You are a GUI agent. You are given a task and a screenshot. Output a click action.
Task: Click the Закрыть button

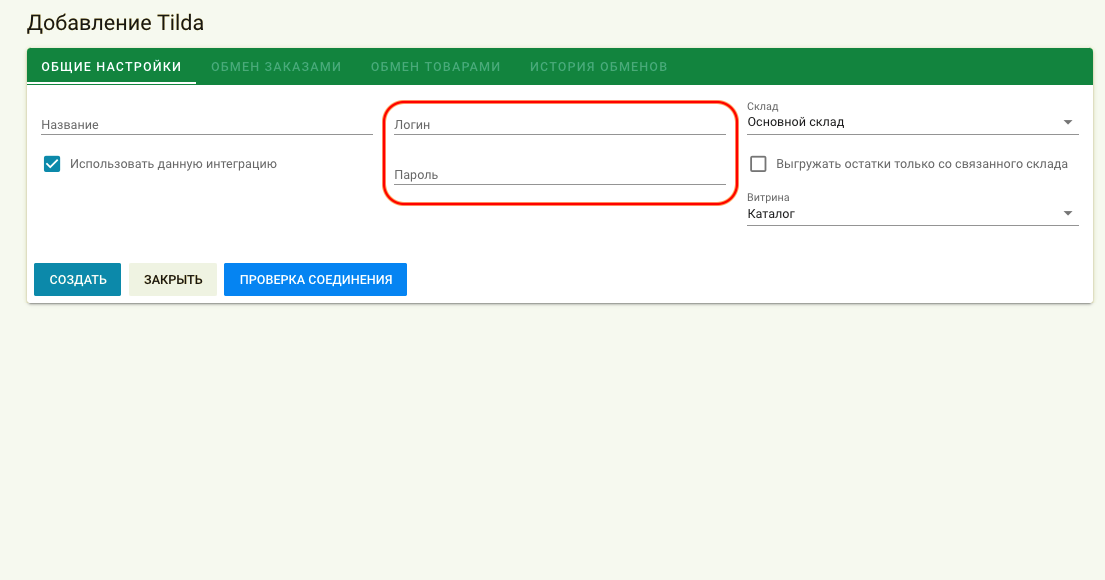(173, 280)
